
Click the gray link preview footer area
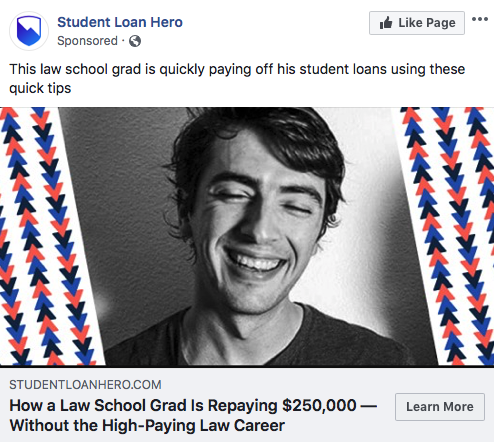pyautogui.click(x=247, y=405)
